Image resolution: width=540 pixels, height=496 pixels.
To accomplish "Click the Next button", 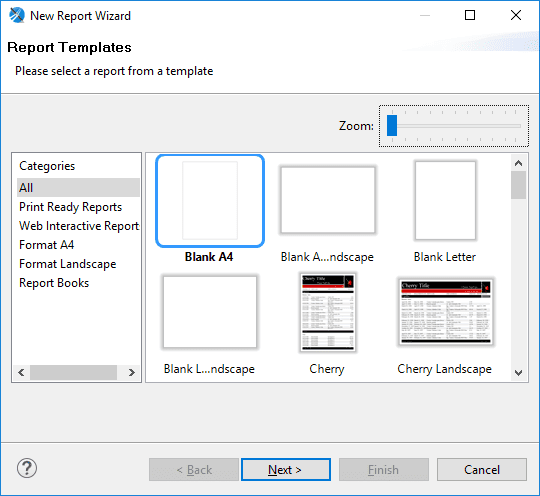I will click(286, 469).
